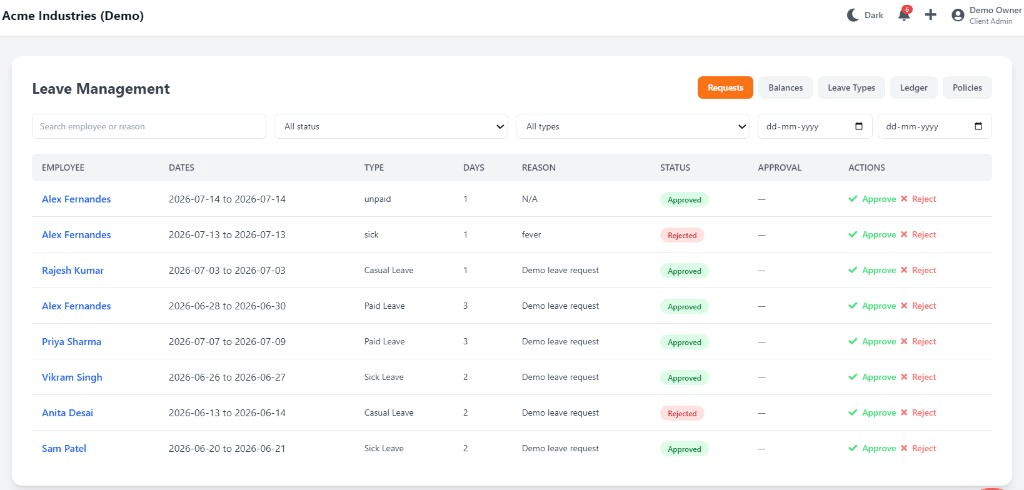Open Demo Owner profile avatar icon
The image size is (1024, 490).
click(x=958, y=15)
